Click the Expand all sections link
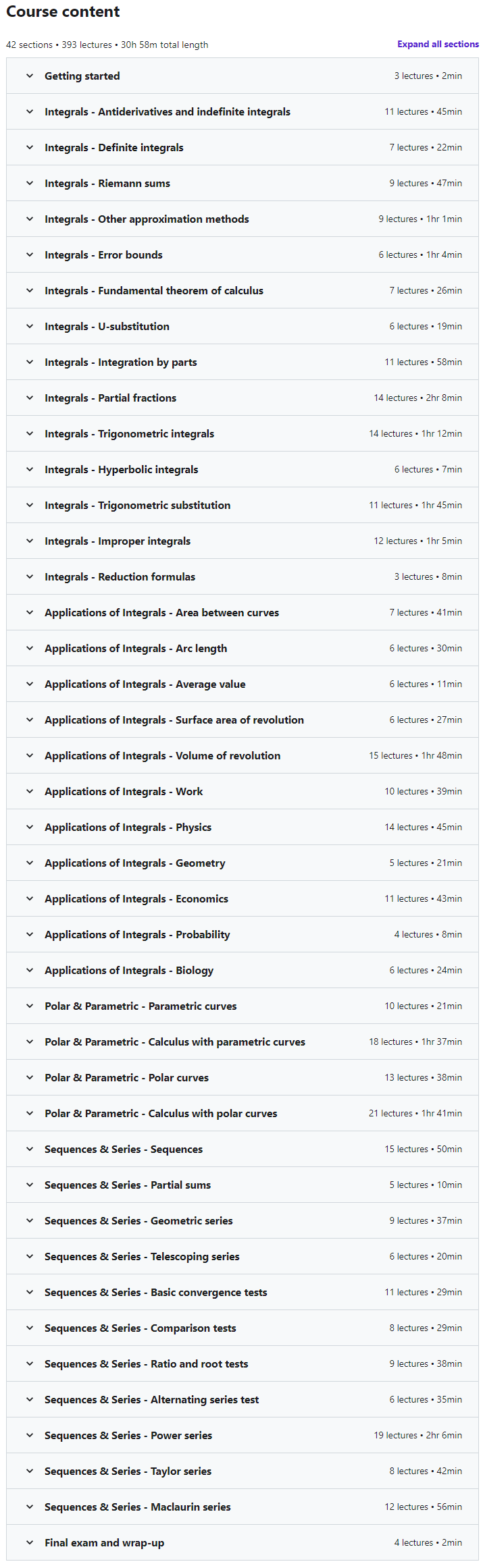483x1568 pixels. pos(438,45)
